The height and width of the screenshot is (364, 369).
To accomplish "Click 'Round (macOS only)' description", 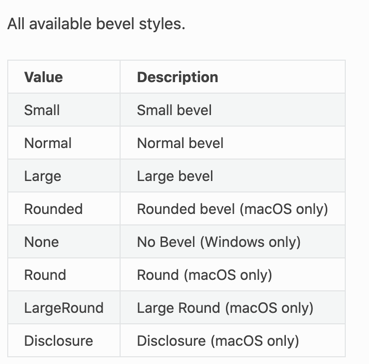I will (x=205, y=275).
